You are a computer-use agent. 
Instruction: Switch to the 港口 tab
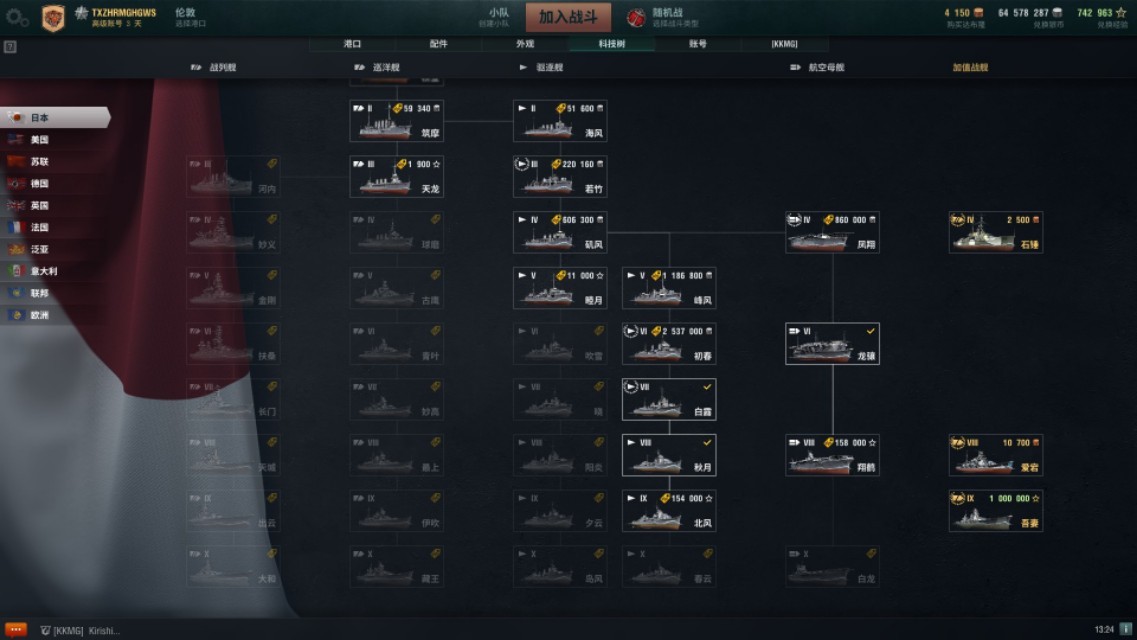coord(352,44)
